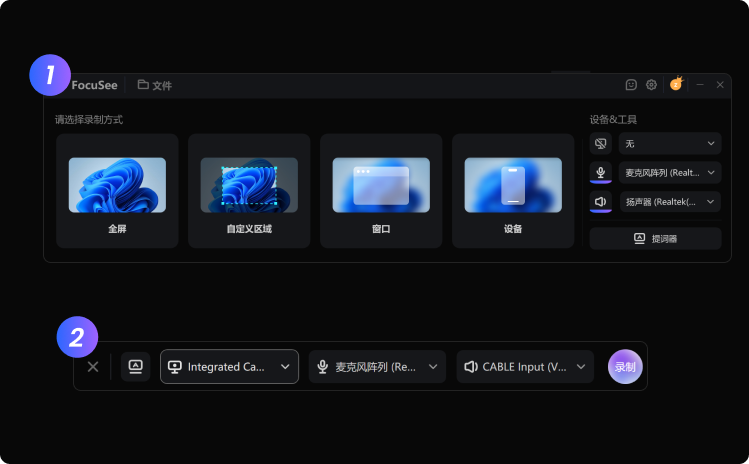Open the 文件 (File) menu
The height and width of the screenshot is (464, 749).
155,85
